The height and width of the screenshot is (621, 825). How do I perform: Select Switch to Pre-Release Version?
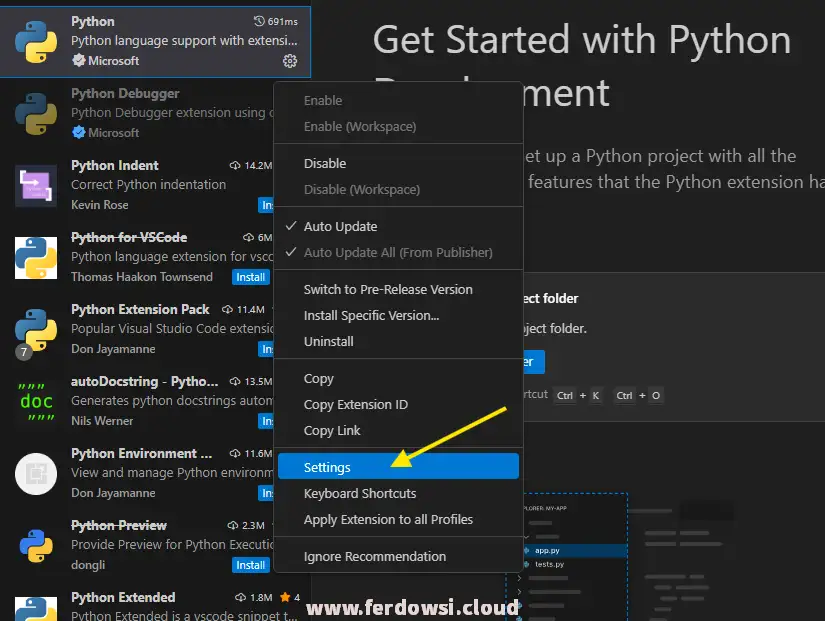[x=398, y=289]
